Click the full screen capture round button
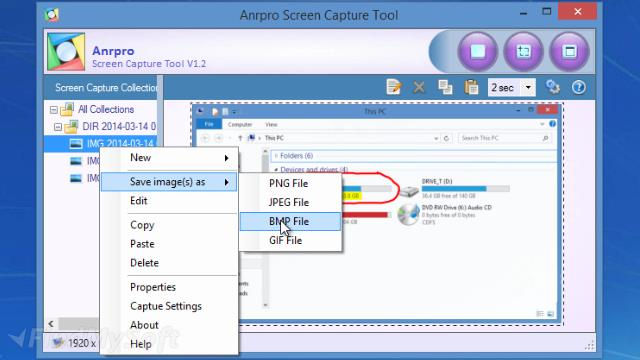 478,52
